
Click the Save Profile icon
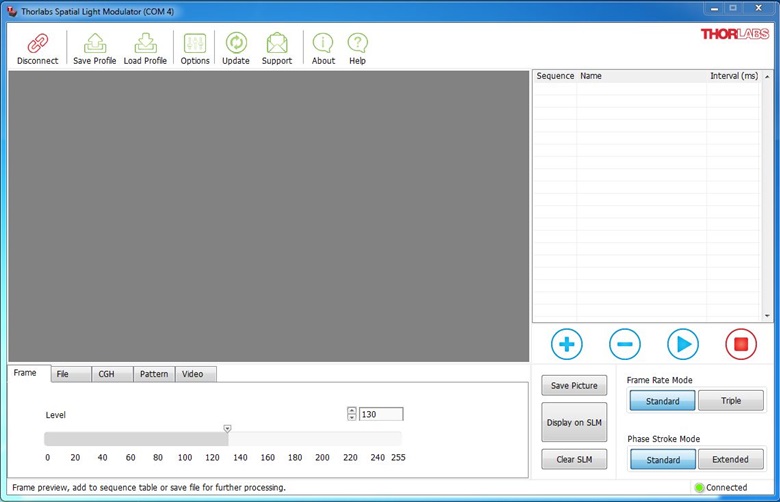click(94, 46)
